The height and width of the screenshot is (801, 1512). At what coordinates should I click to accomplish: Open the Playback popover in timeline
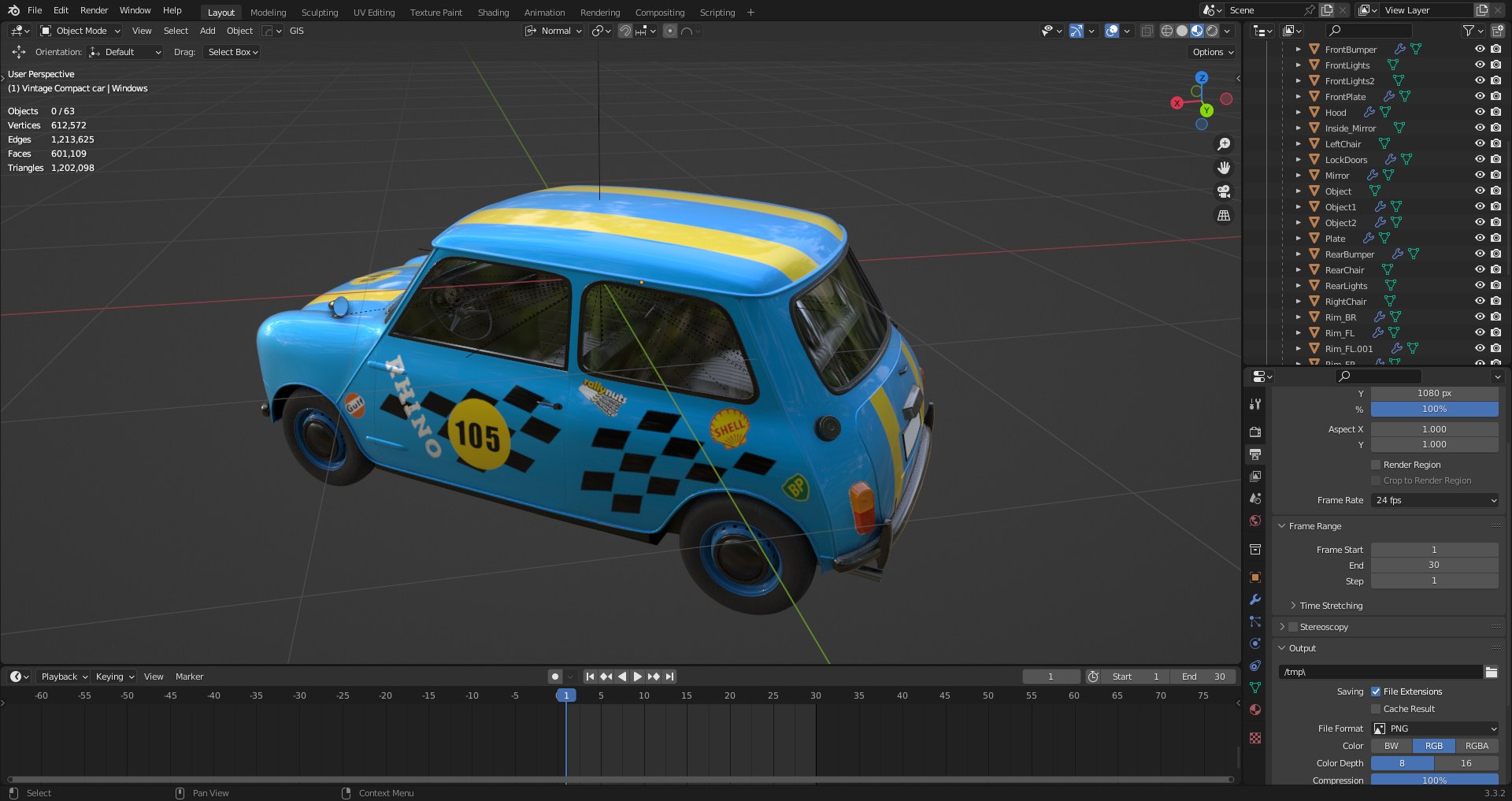point(64,677)
